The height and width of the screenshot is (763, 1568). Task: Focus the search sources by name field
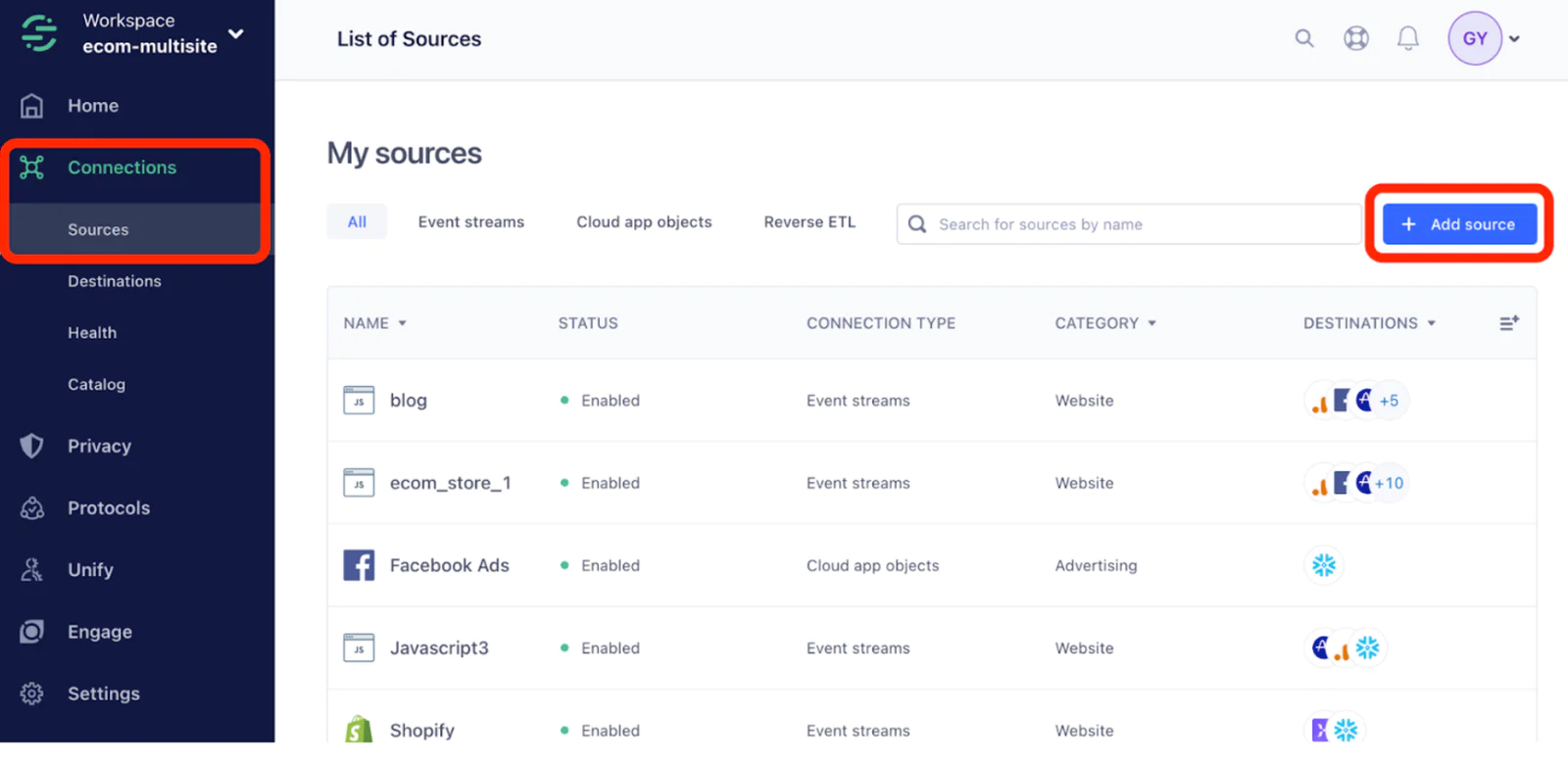[x=1137, y=224]
